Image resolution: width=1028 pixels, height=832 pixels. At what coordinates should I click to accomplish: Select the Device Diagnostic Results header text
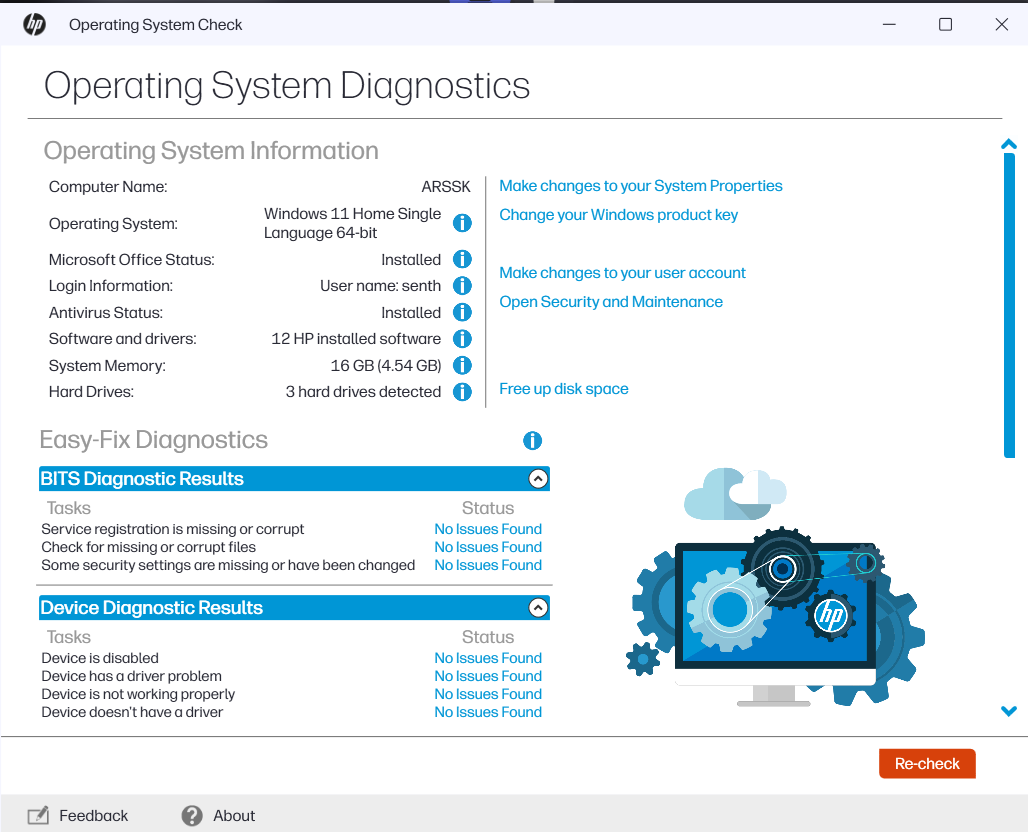tap(151, 608)
